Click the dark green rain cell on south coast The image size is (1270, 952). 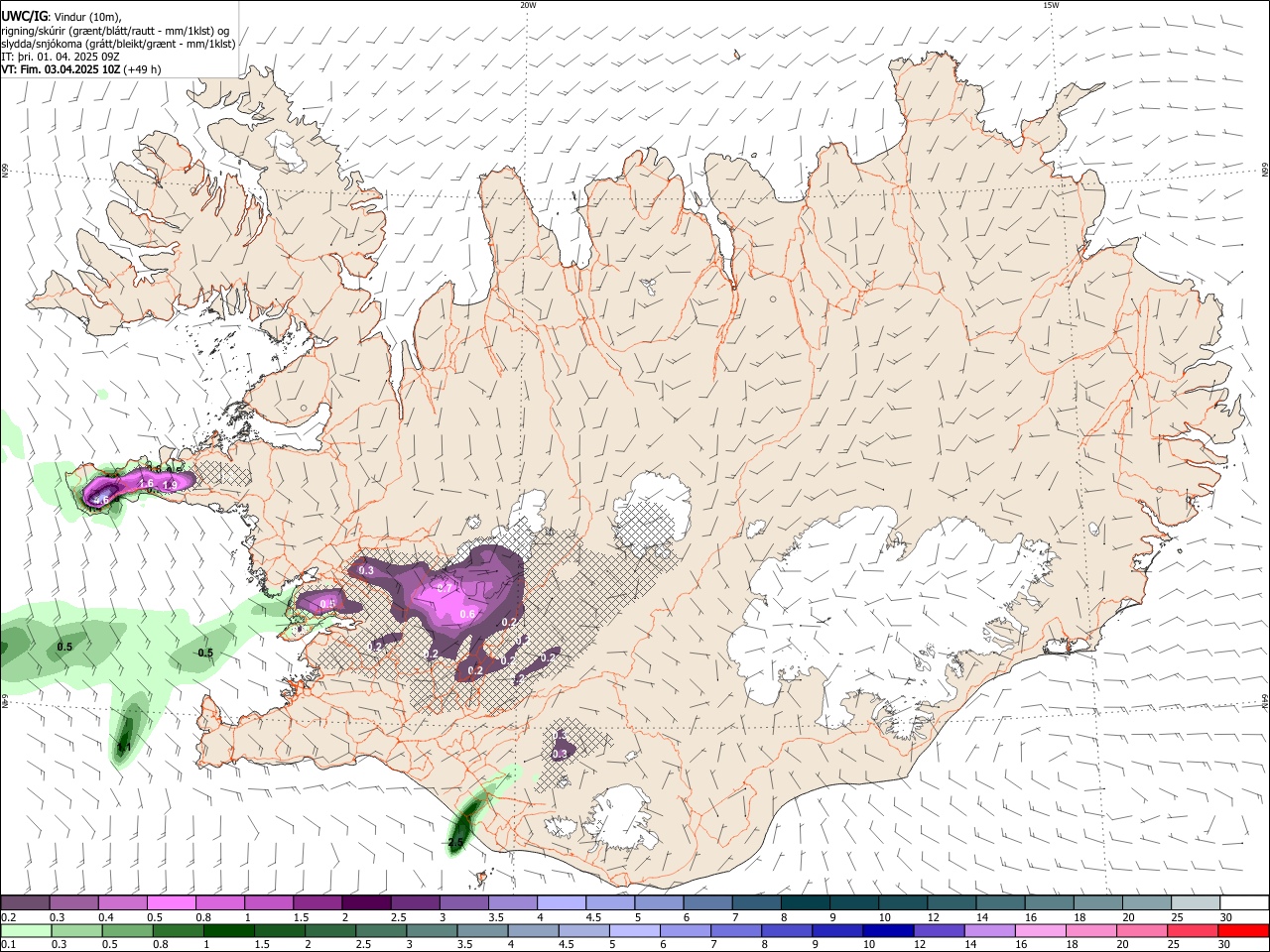click(462, 825)
